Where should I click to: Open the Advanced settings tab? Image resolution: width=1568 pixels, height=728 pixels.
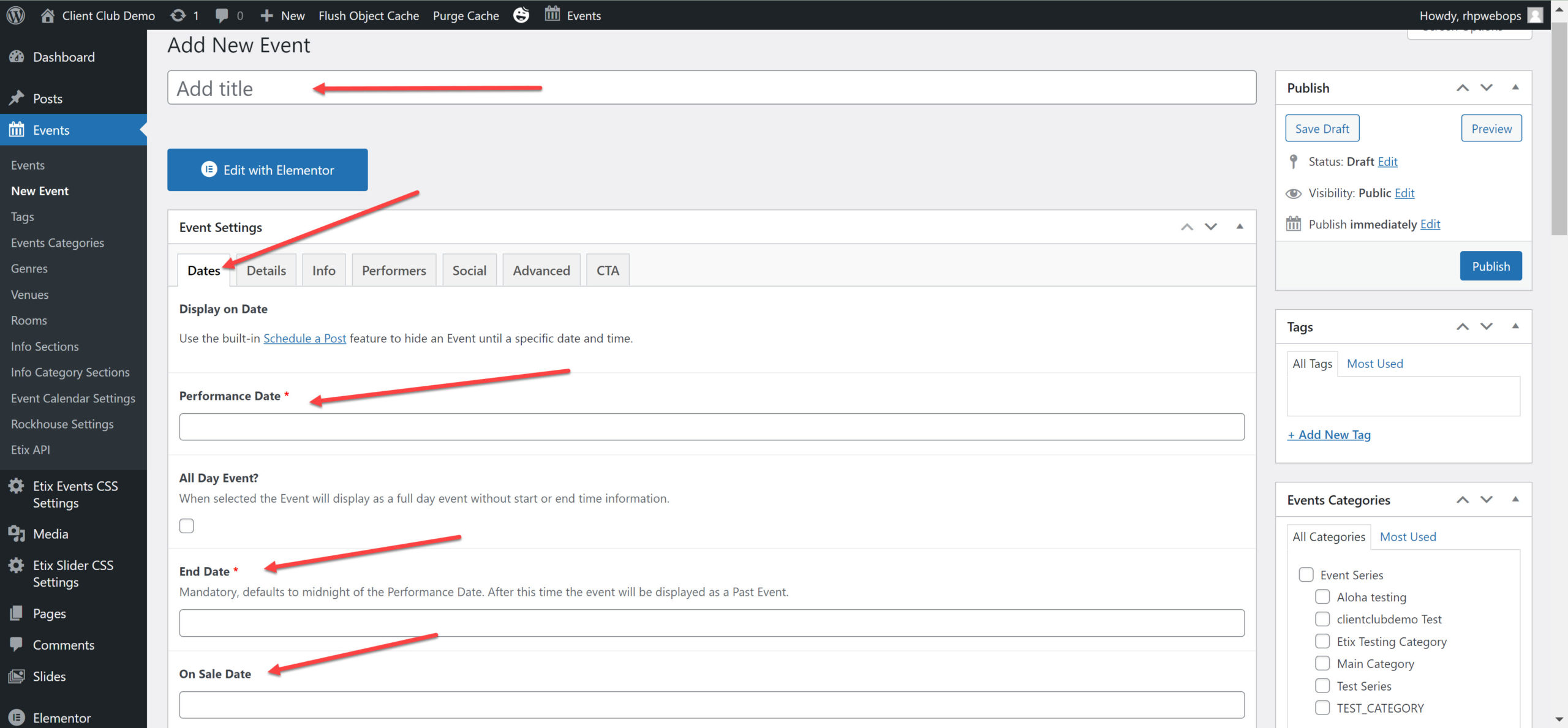(541, 270)
